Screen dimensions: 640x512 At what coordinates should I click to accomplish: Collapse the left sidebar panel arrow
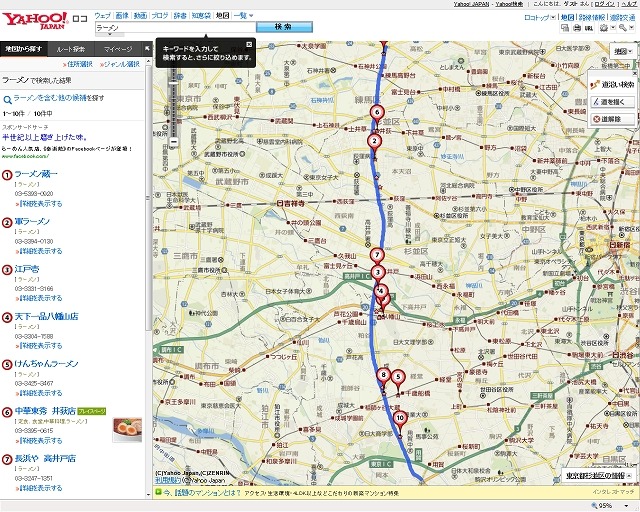tap(148, 49)
